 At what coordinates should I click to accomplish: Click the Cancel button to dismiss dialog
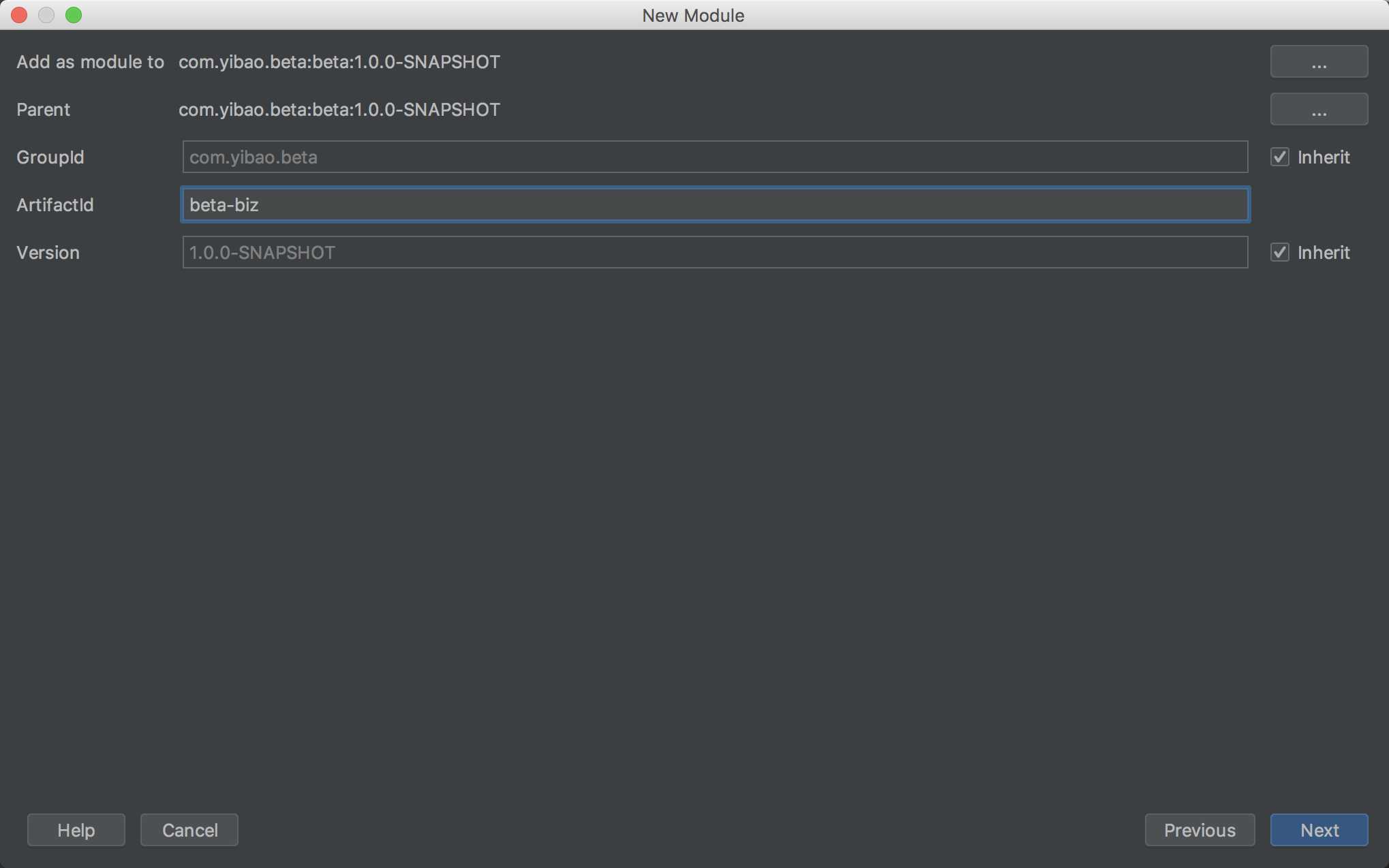[189, 829]
